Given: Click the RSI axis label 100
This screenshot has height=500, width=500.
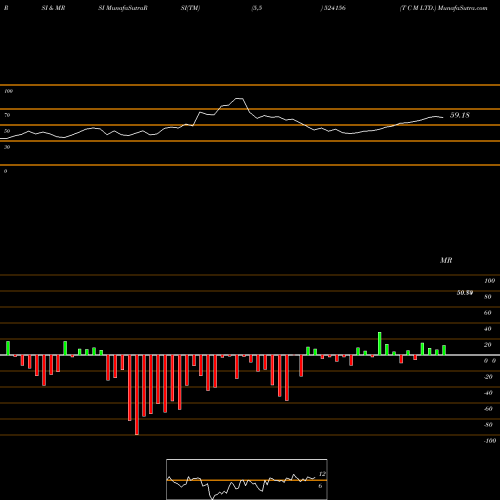Looking at the screenshot, I should [x=8, y=91].
